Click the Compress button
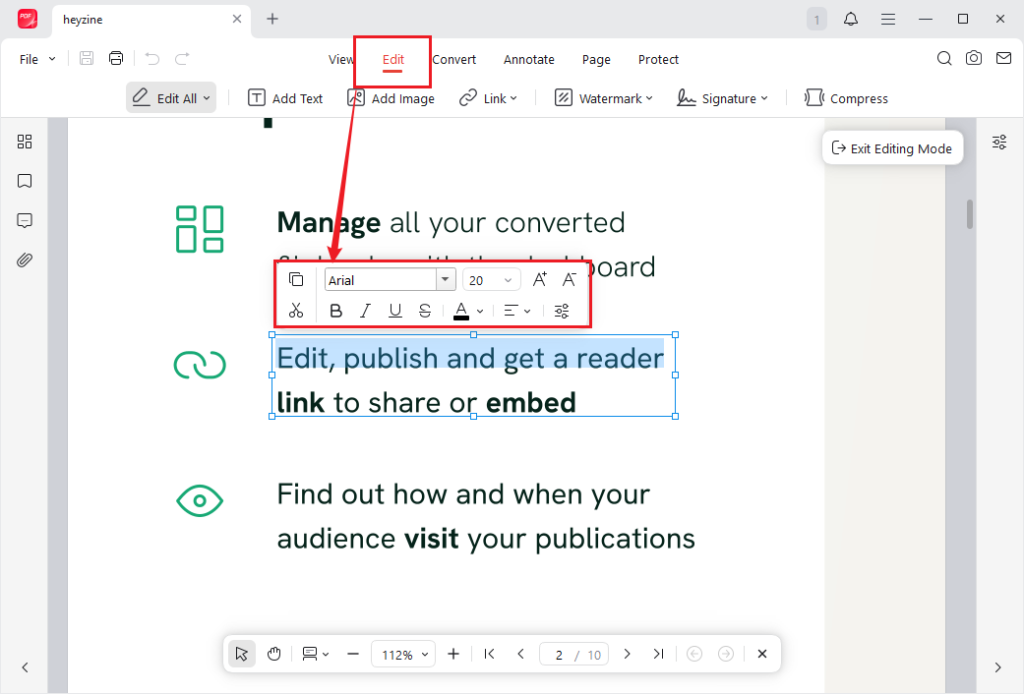Screen dimensions: 1024x694 [846, 99]
